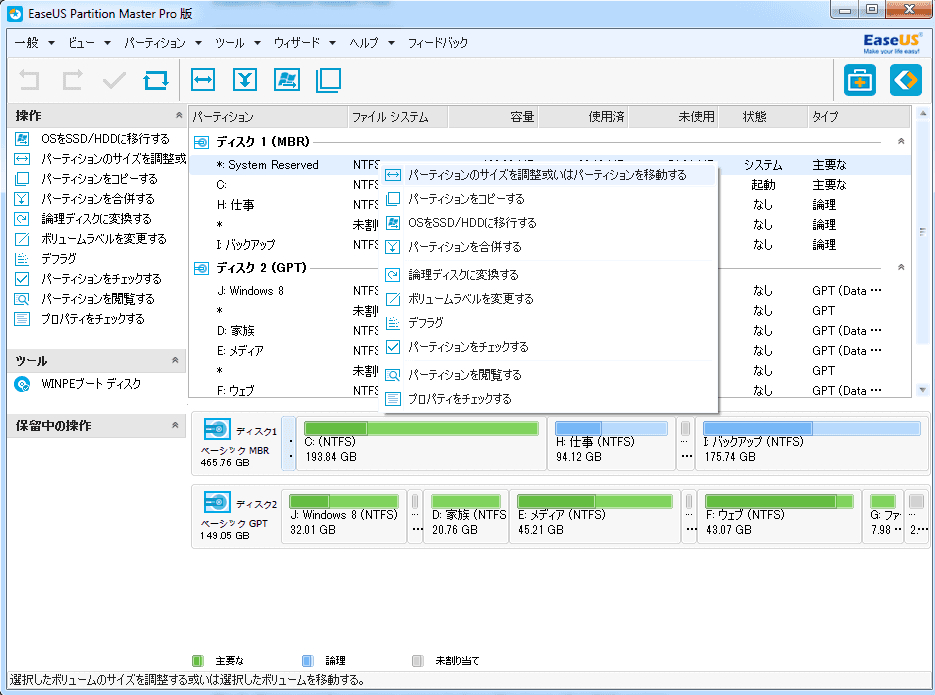Choose context menu item パーティションのサイズを調整或いはパーティションを移動する

coord(548,175)
